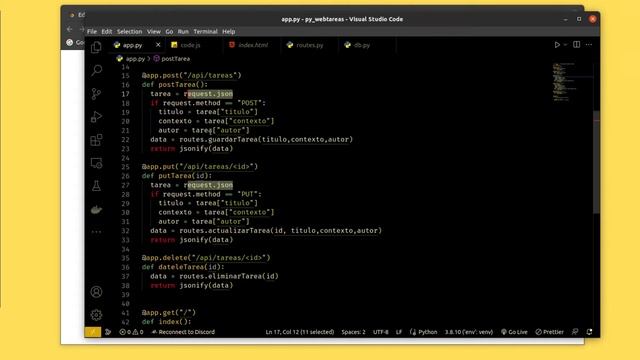Screen dimensions: 640x360
Task: Click the errors and warnings counter
Action: pos(131,332)
